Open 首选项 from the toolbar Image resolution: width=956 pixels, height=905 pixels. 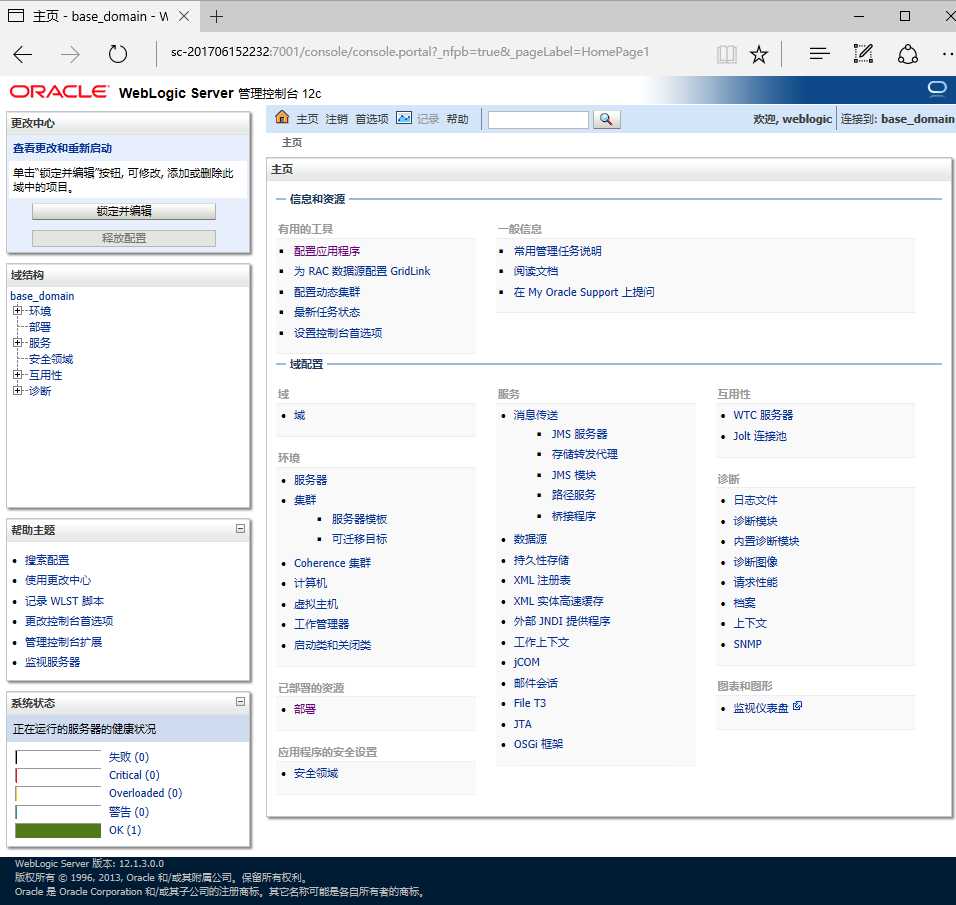372,119
